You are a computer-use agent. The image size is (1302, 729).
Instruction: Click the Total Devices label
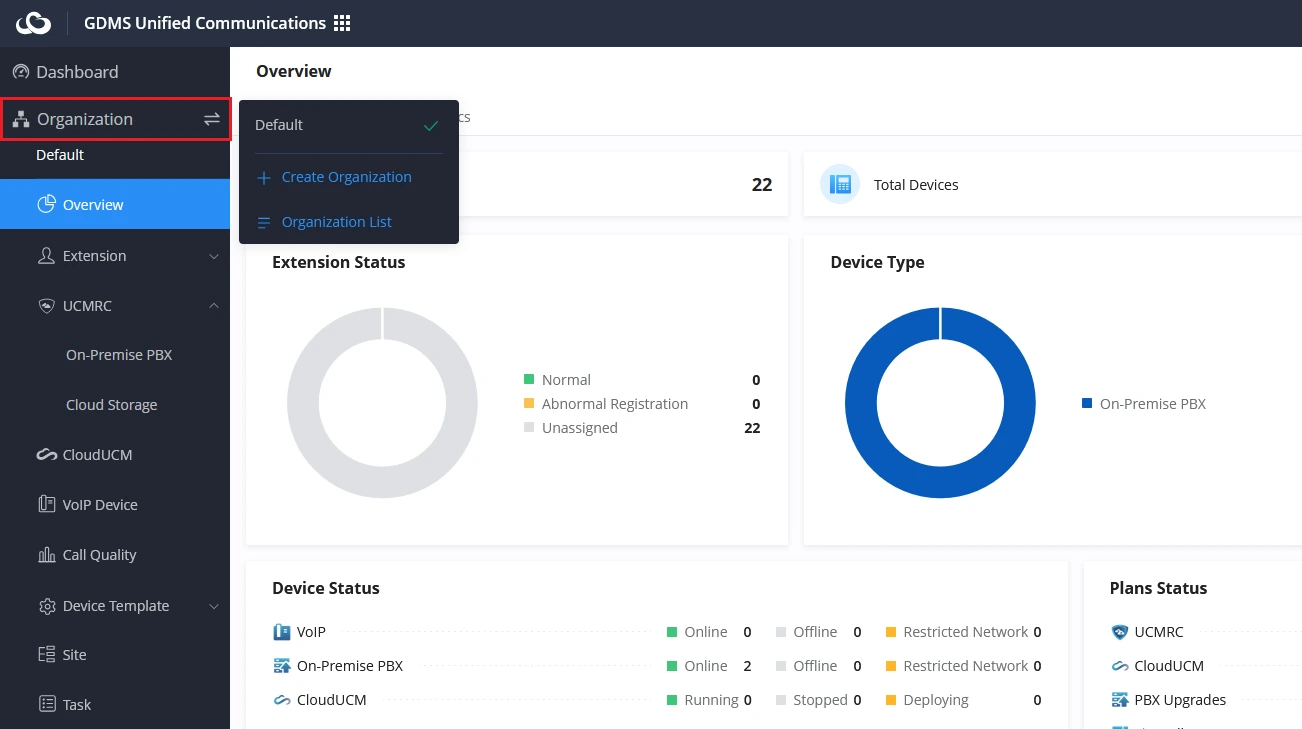coord(916,185)
